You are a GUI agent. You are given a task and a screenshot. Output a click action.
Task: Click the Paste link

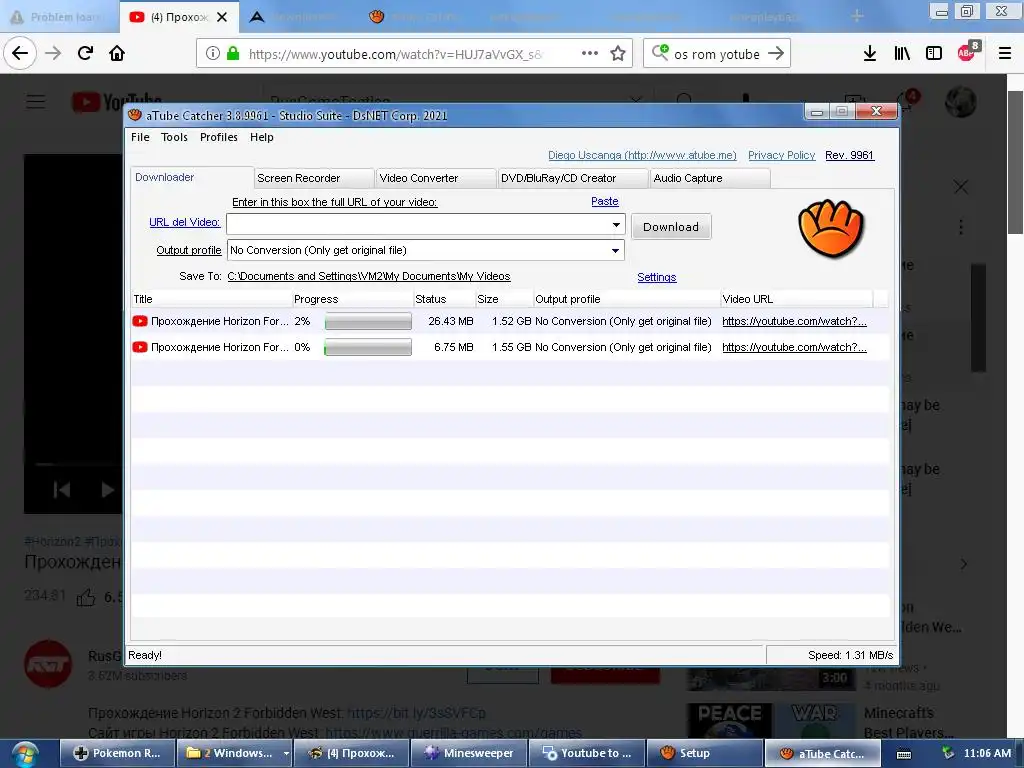[605, 201]
